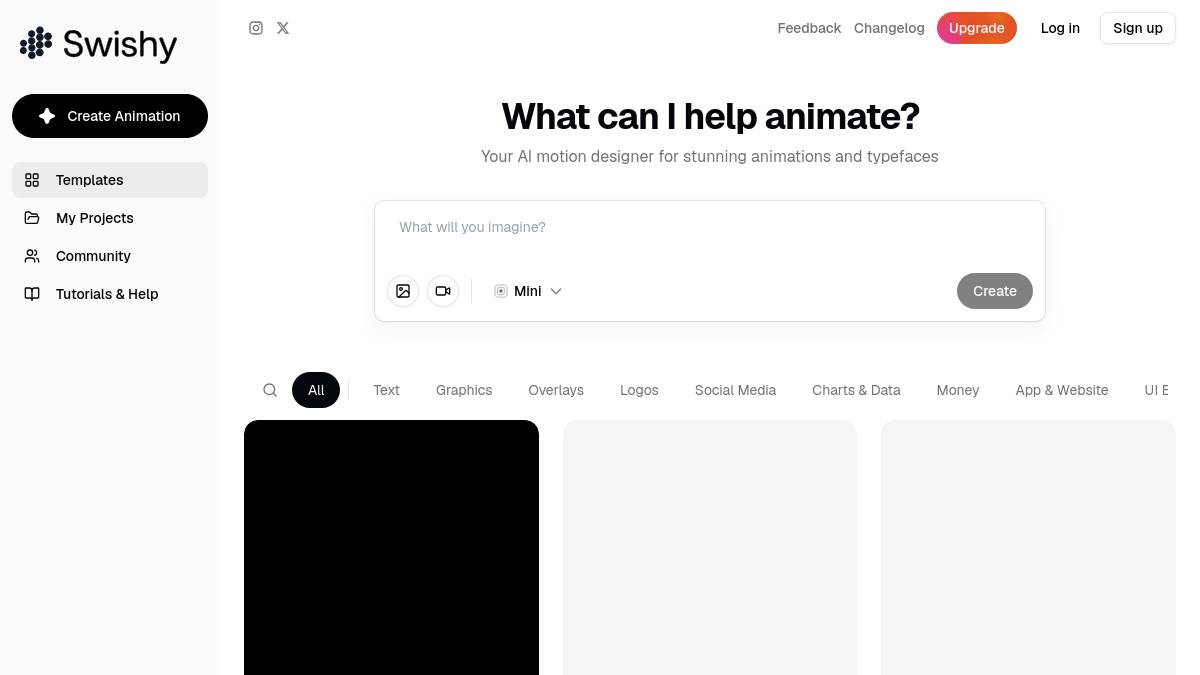Search templates with the magnifier icon
This screenshot has height=675, width=1200.
pos(270,390)
